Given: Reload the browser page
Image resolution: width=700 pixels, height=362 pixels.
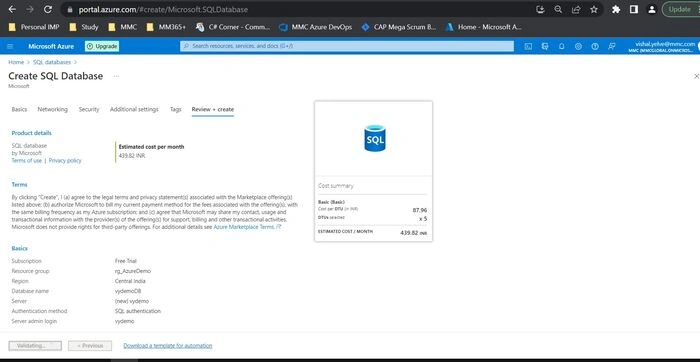Looking at the screenshot, I should pyautogui.click(x=48, y=9).
